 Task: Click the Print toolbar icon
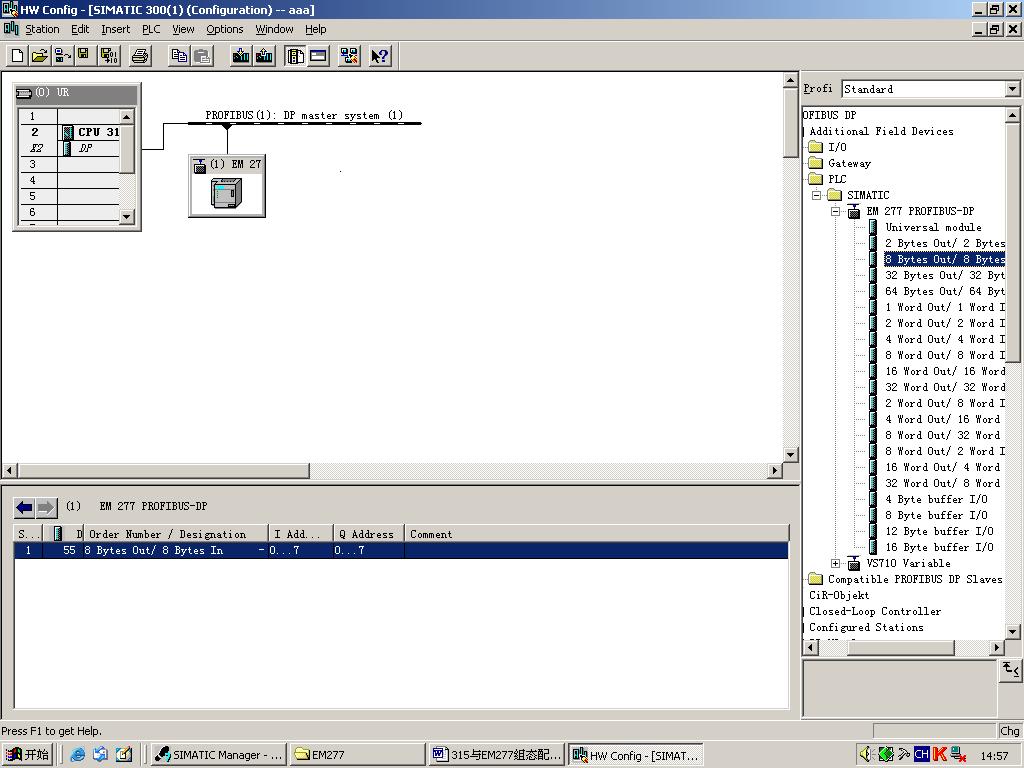(140, 56)
